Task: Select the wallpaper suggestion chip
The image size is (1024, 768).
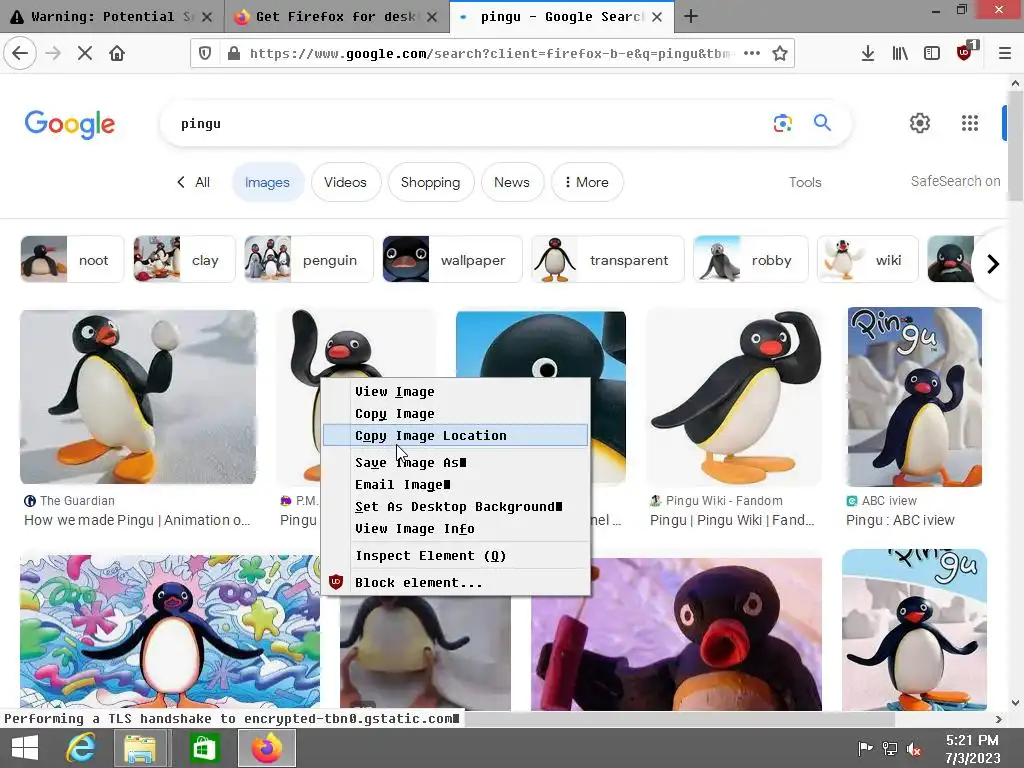Action: (453, 259)
